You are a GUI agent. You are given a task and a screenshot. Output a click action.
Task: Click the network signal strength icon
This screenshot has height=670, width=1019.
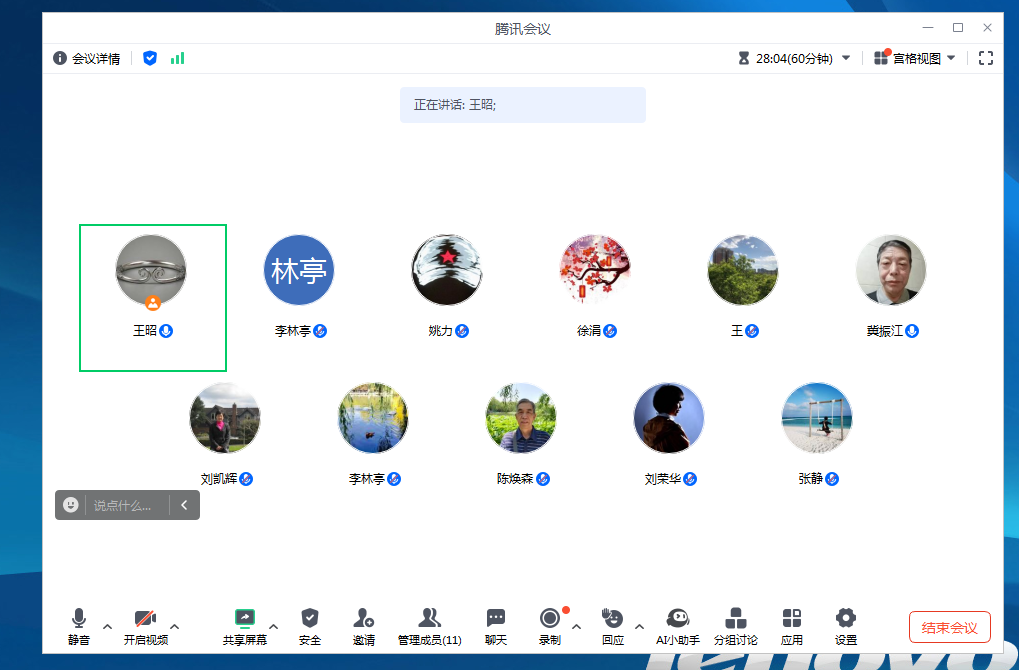(x=177, y=58)
